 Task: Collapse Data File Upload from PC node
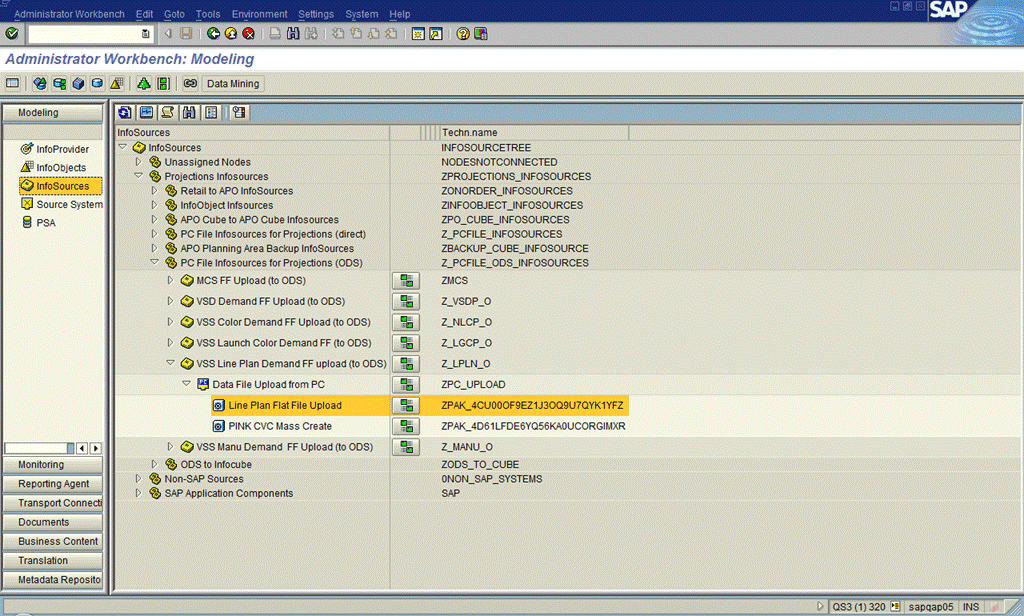click(x=186, y=383)
